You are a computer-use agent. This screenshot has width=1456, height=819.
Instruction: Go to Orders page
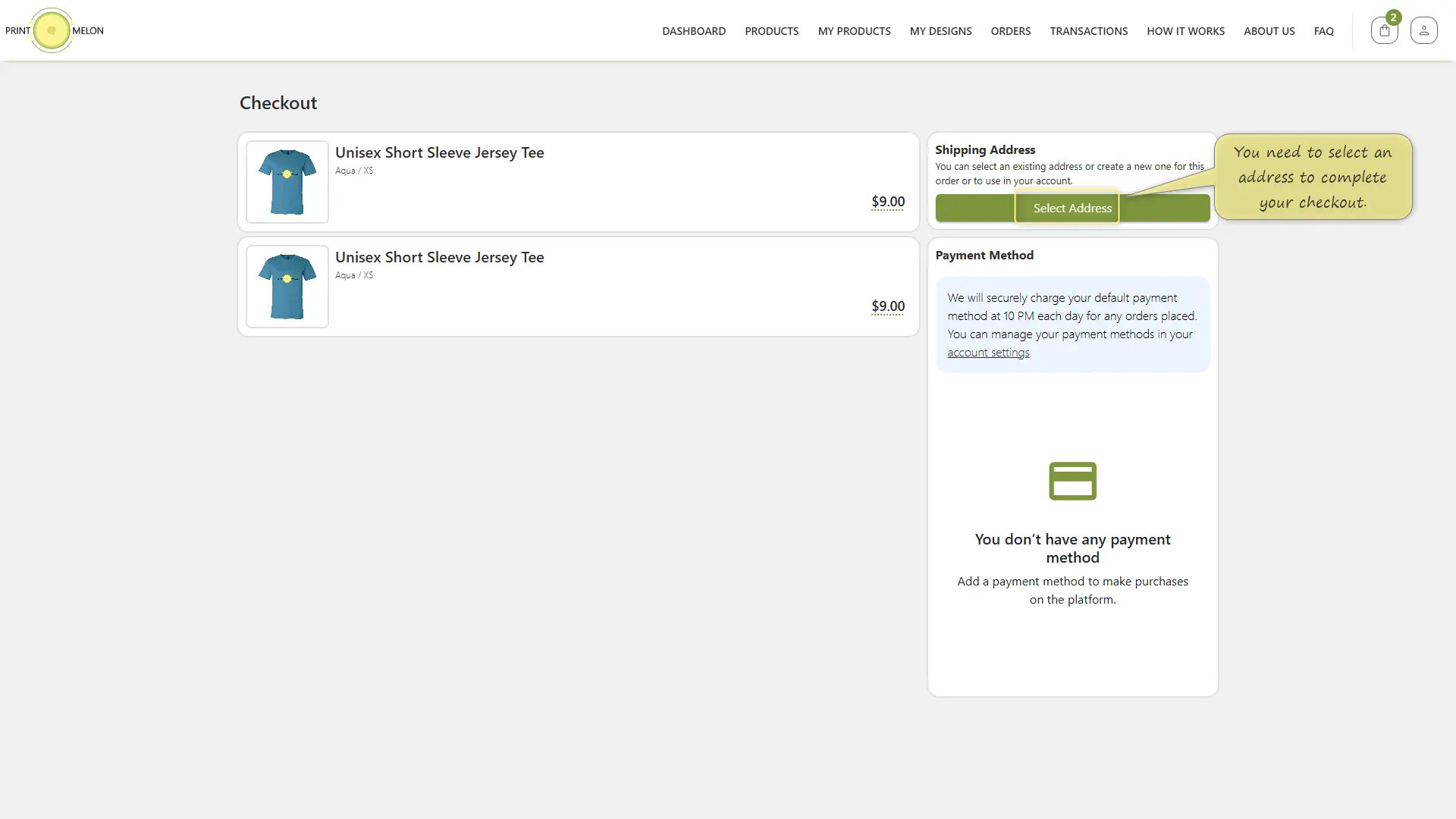tap(1010, 31)
